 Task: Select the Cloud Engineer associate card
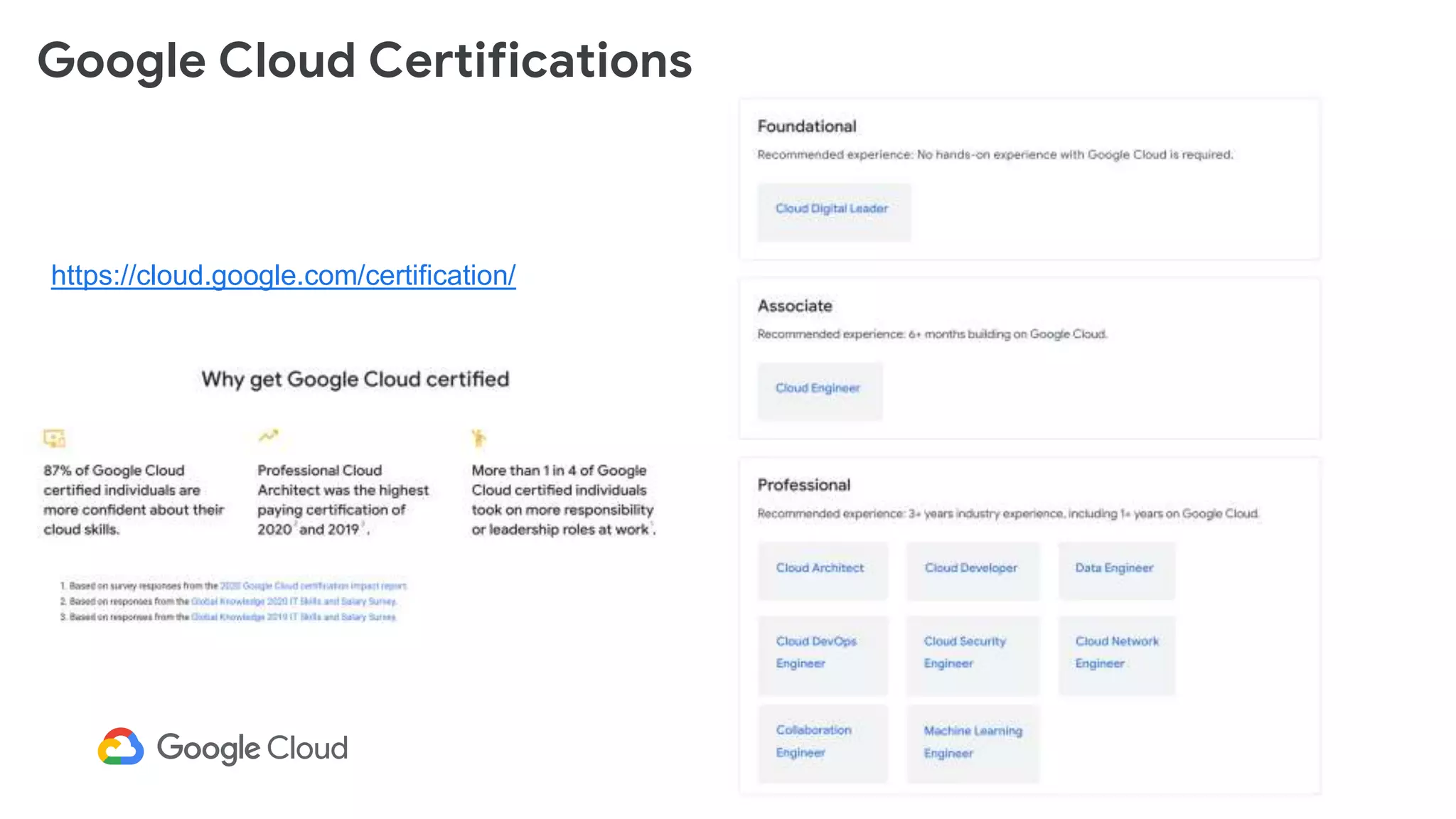[820, 391]
